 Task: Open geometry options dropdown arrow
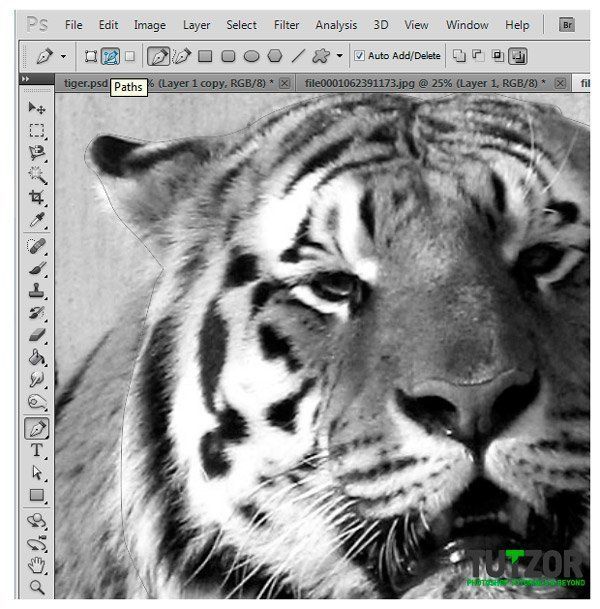click(x=340, y=56)
